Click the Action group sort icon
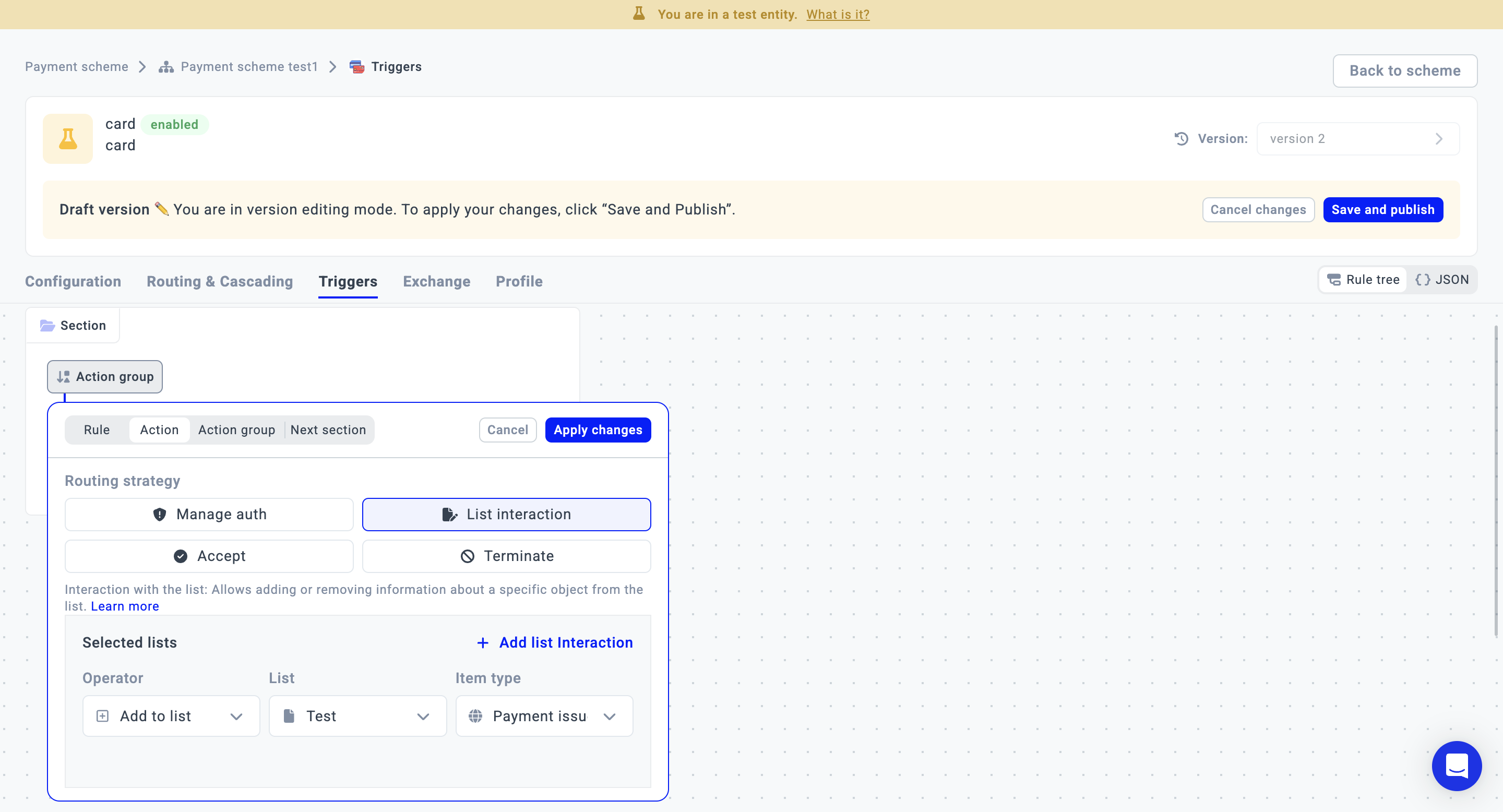 pyautogui.click(x=63, y=377)
